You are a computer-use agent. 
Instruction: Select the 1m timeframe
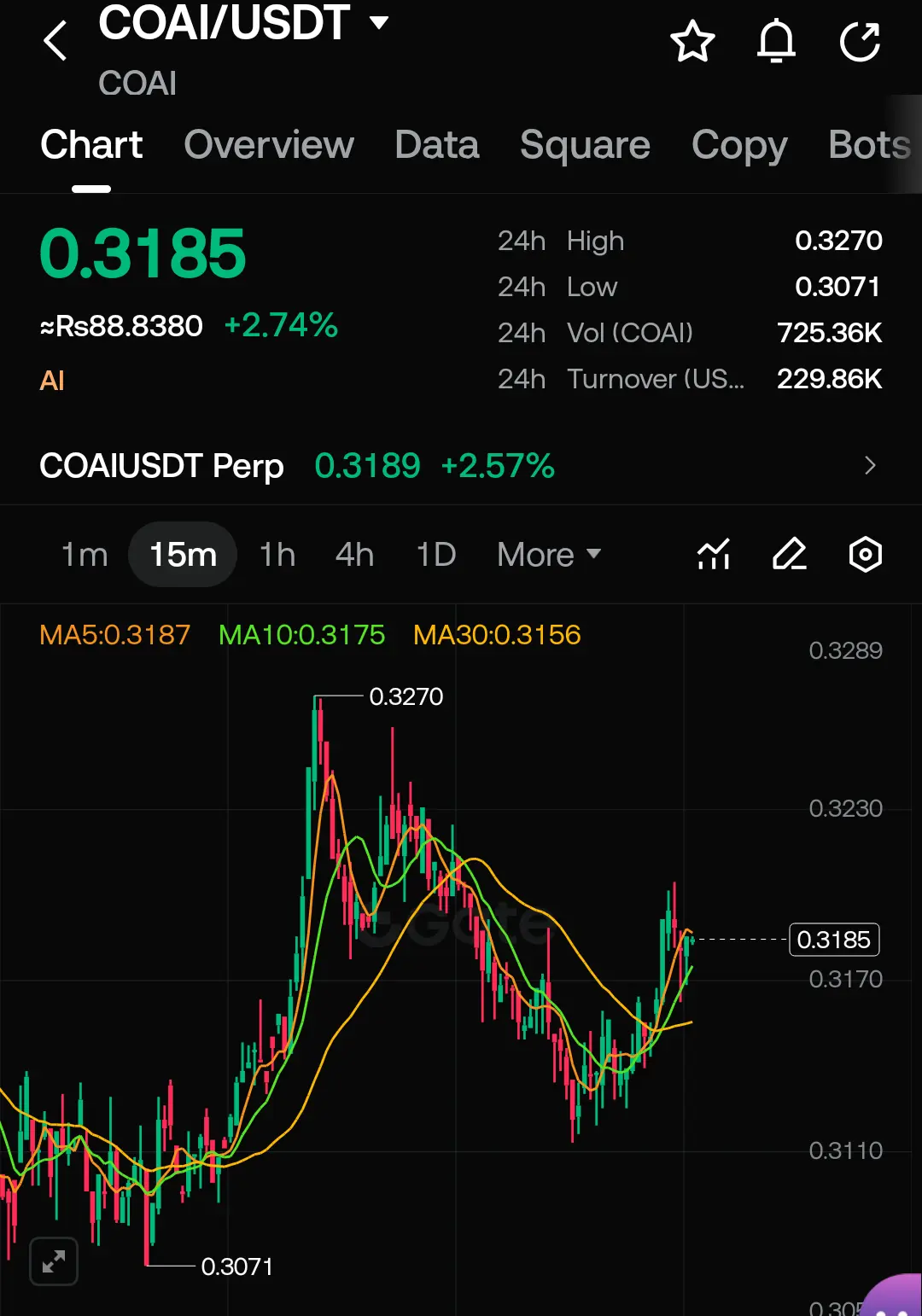85,555
